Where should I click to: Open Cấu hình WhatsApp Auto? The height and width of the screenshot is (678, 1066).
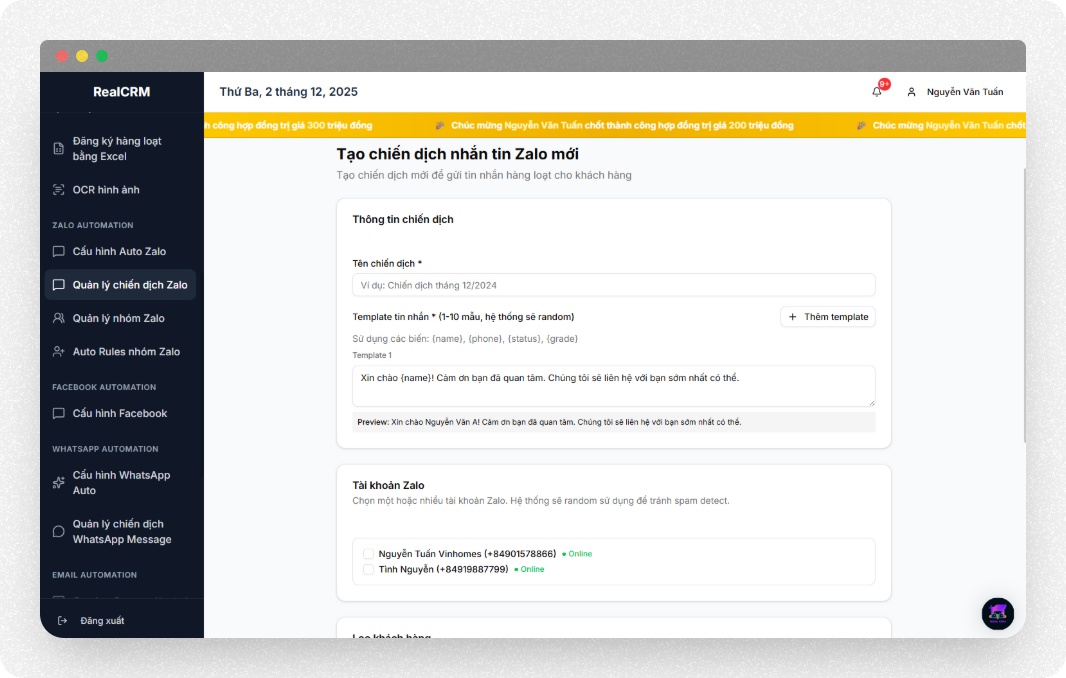pyautogui.click(x=120, y=483)
